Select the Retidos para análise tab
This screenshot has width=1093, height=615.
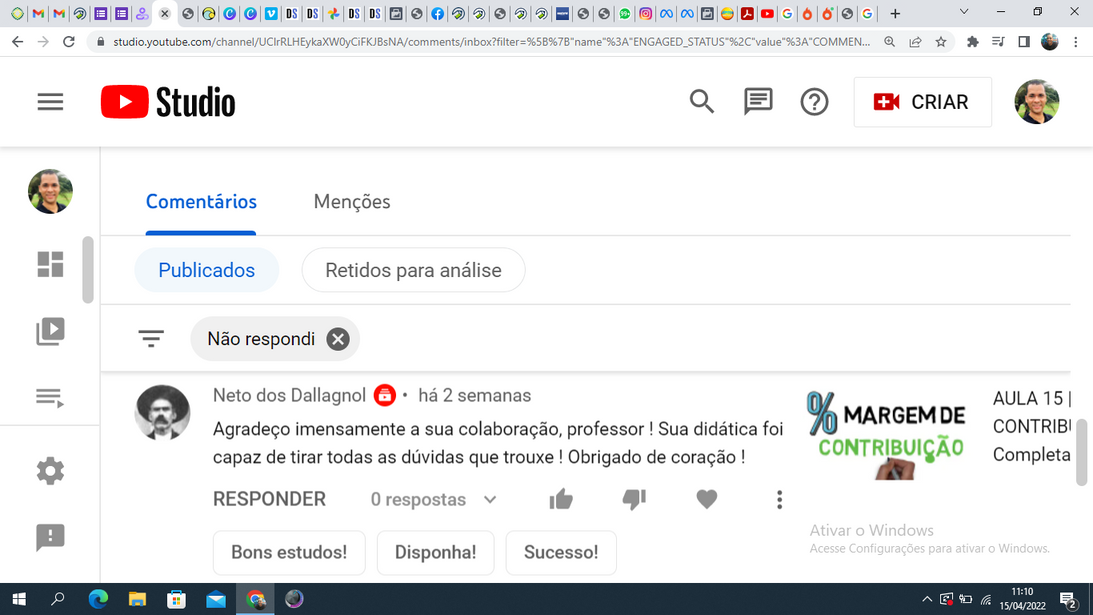pos(413,270)
